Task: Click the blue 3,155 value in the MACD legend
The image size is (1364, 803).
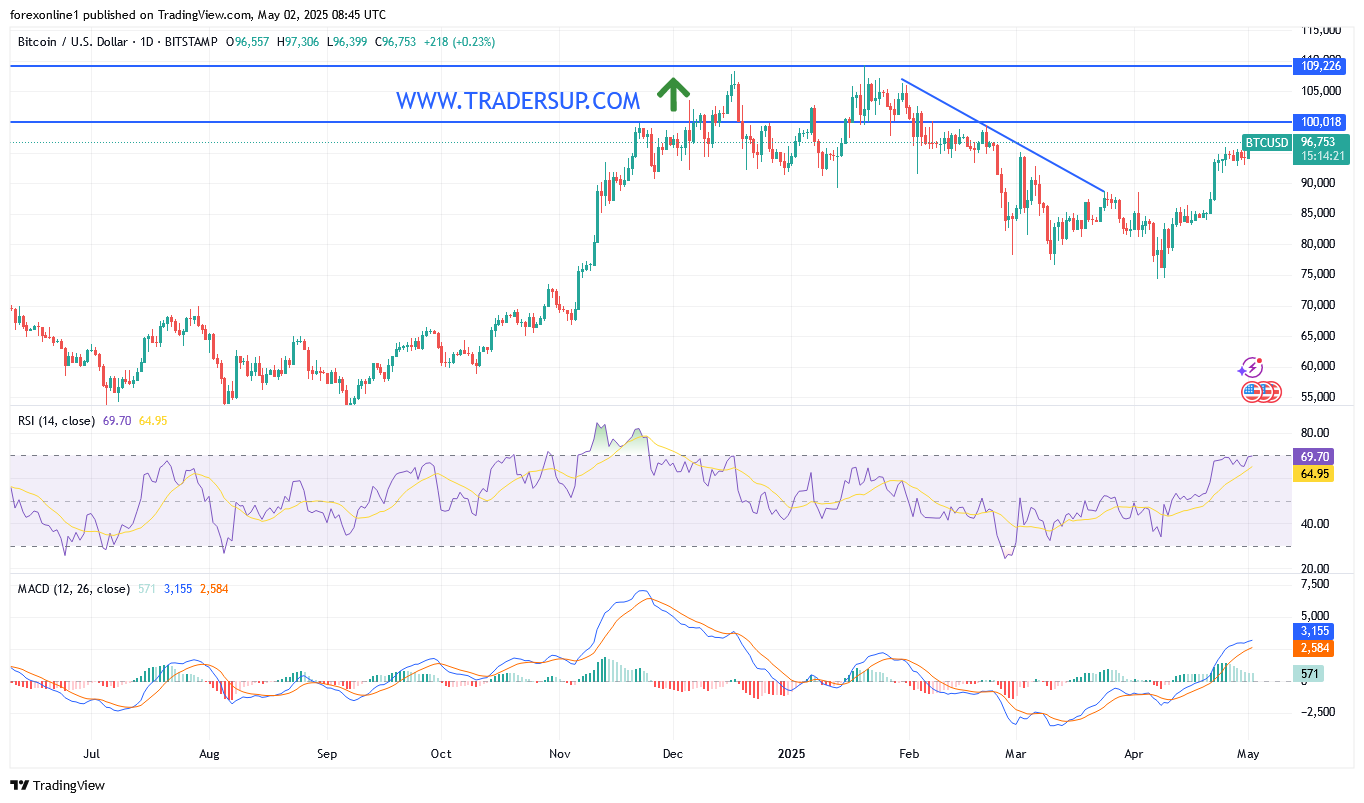Action: coord(177,589)
